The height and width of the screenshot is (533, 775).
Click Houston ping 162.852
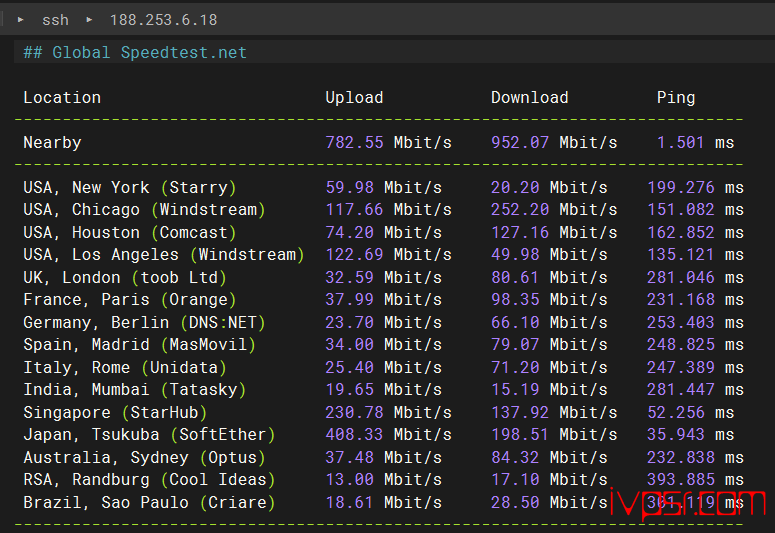point(681,232)
